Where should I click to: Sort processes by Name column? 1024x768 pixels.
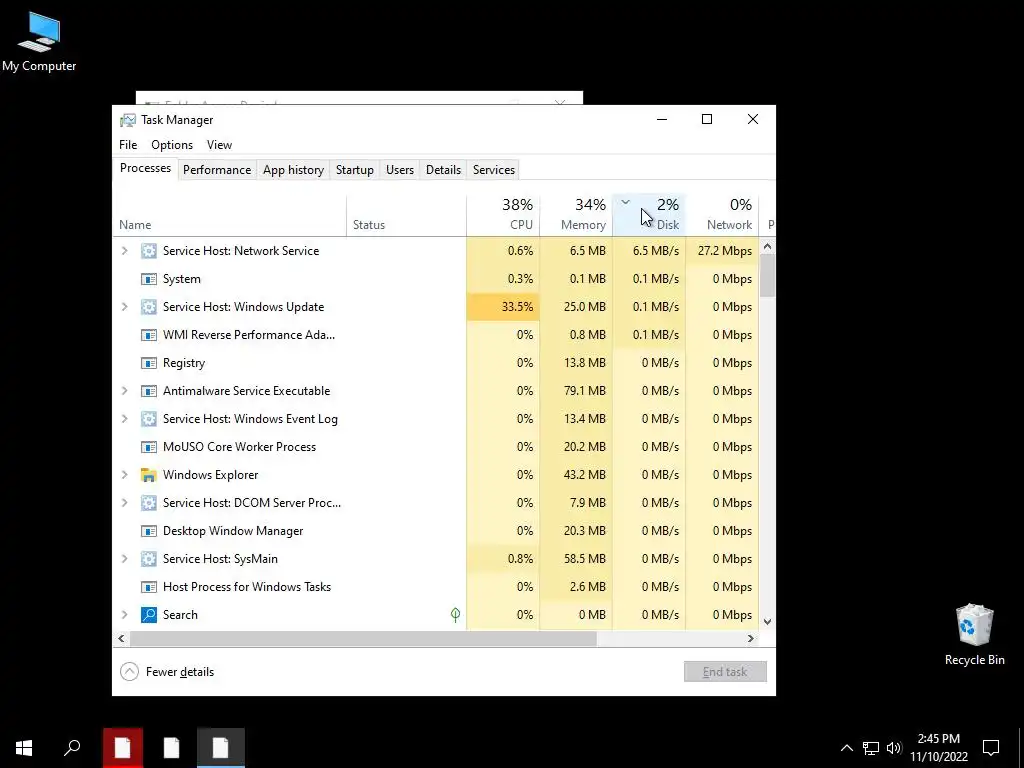(x=229, y=215)
